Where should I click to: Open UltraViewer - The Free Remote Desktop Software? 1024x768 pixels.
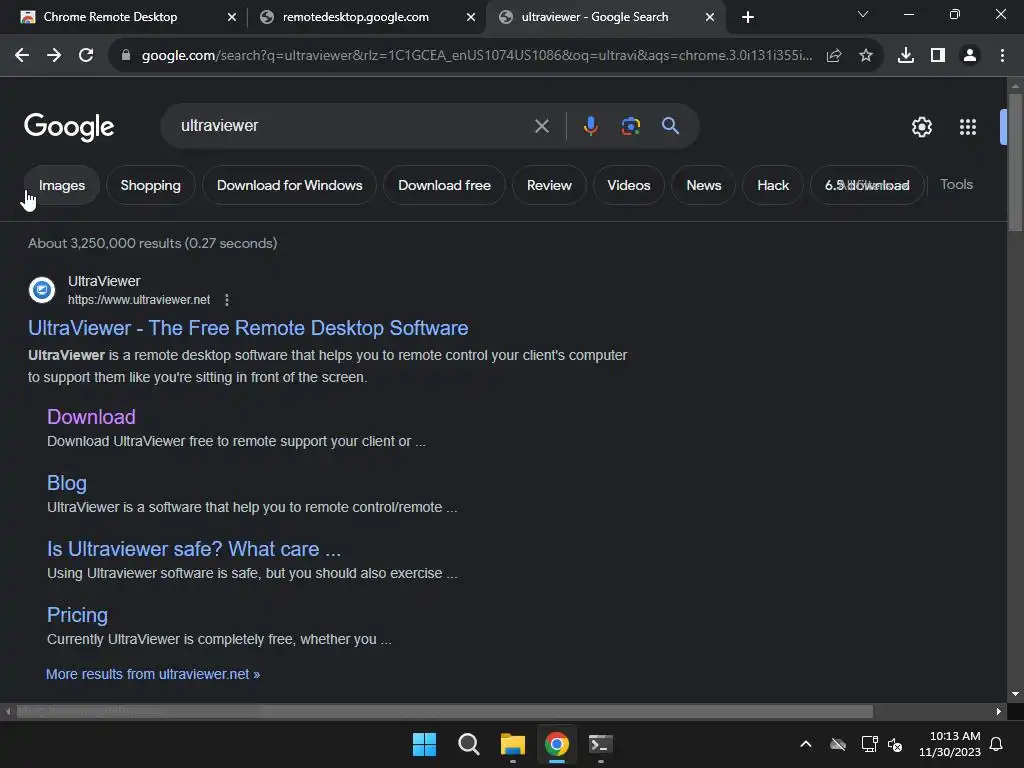click(x=248, y=328)
